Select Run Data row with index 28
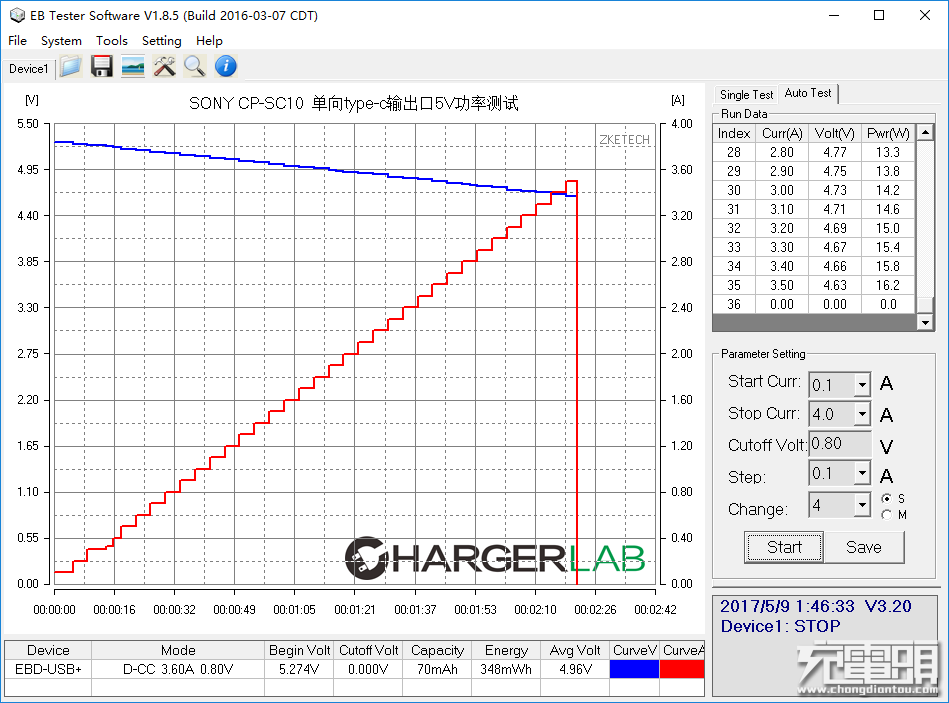 814,152
